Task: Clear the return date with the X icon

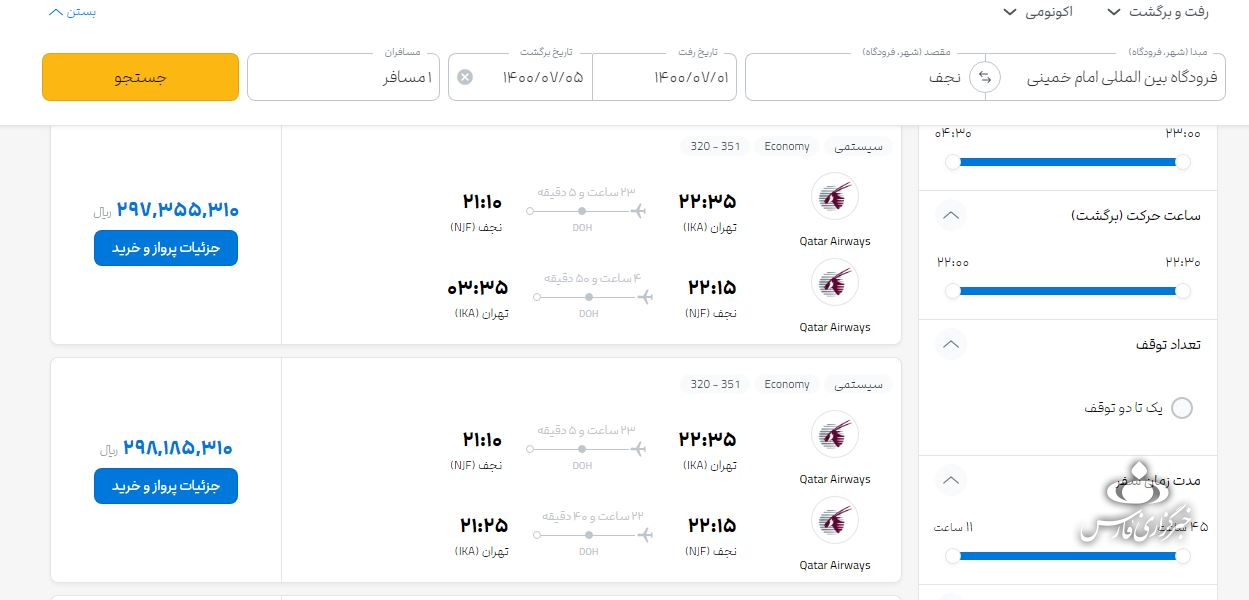Action: [465, 77]
